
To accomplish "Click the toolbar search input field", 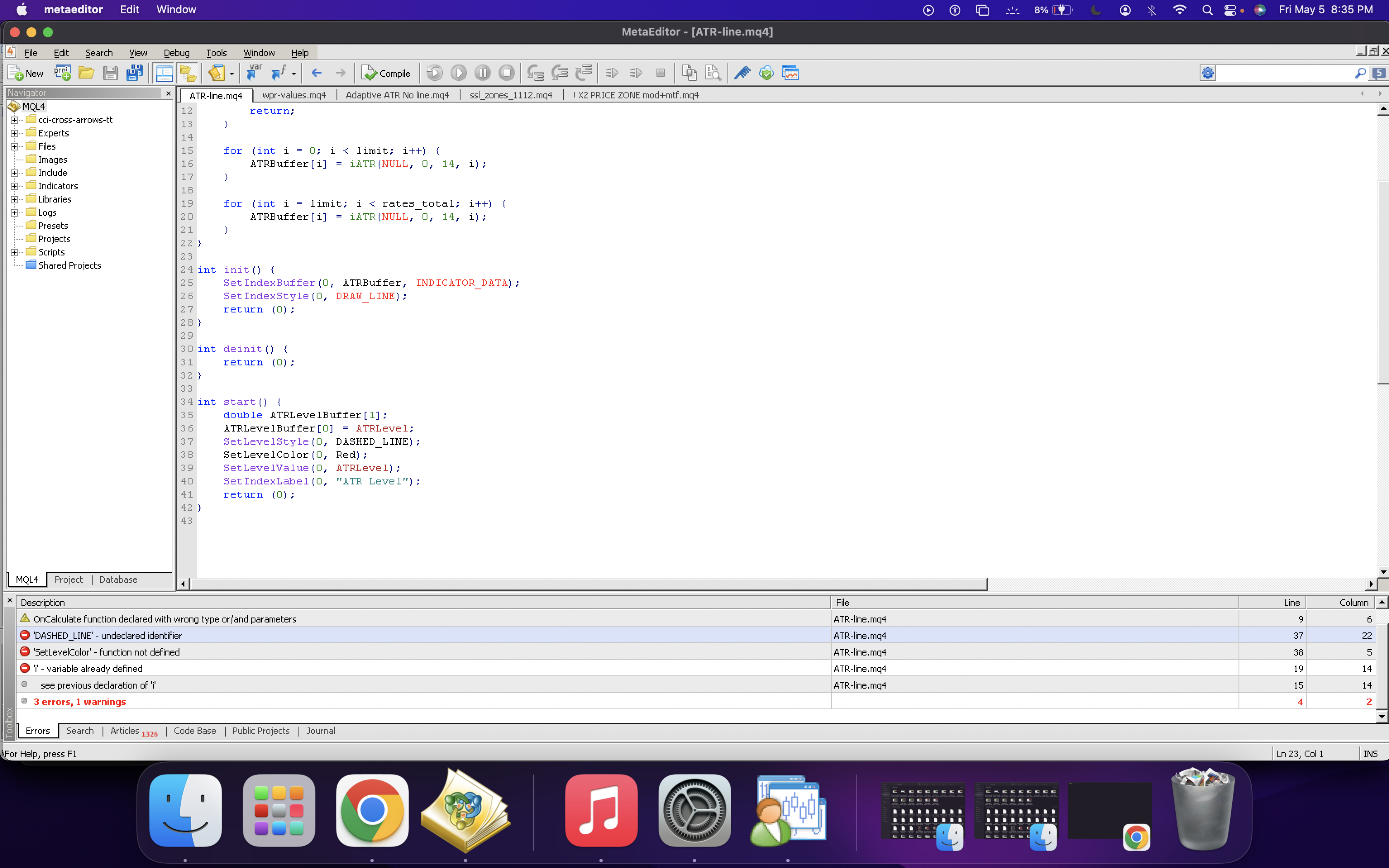I will (1283, 73).
